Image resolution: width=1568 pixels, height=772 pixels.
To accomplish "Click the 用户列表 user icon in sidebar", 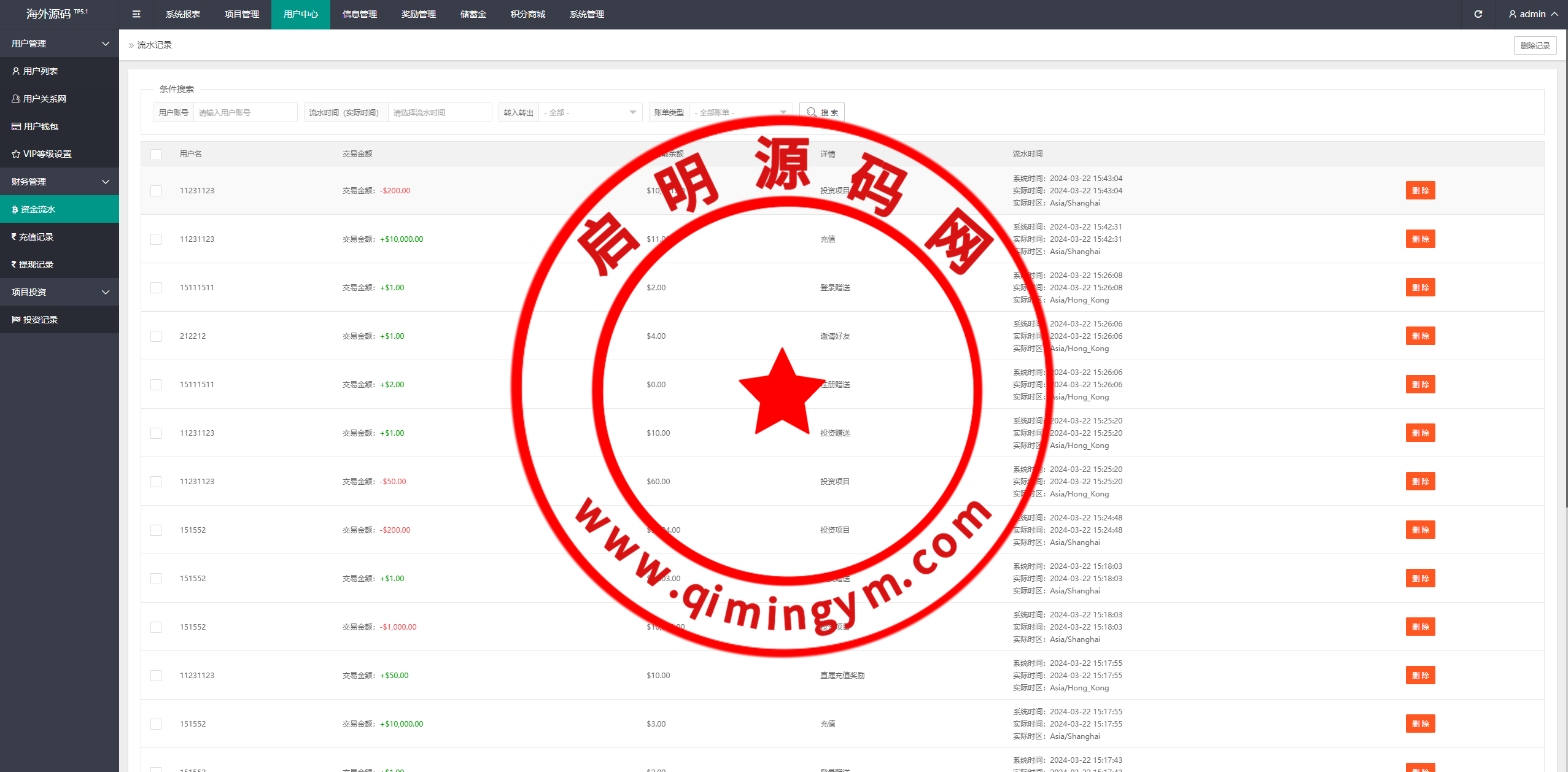I will pos(16,71).
